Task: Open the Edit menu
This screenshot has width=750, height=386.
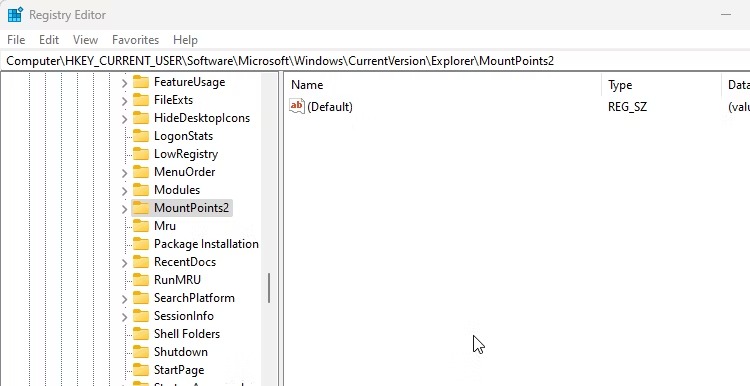Action: coord(49,40)
